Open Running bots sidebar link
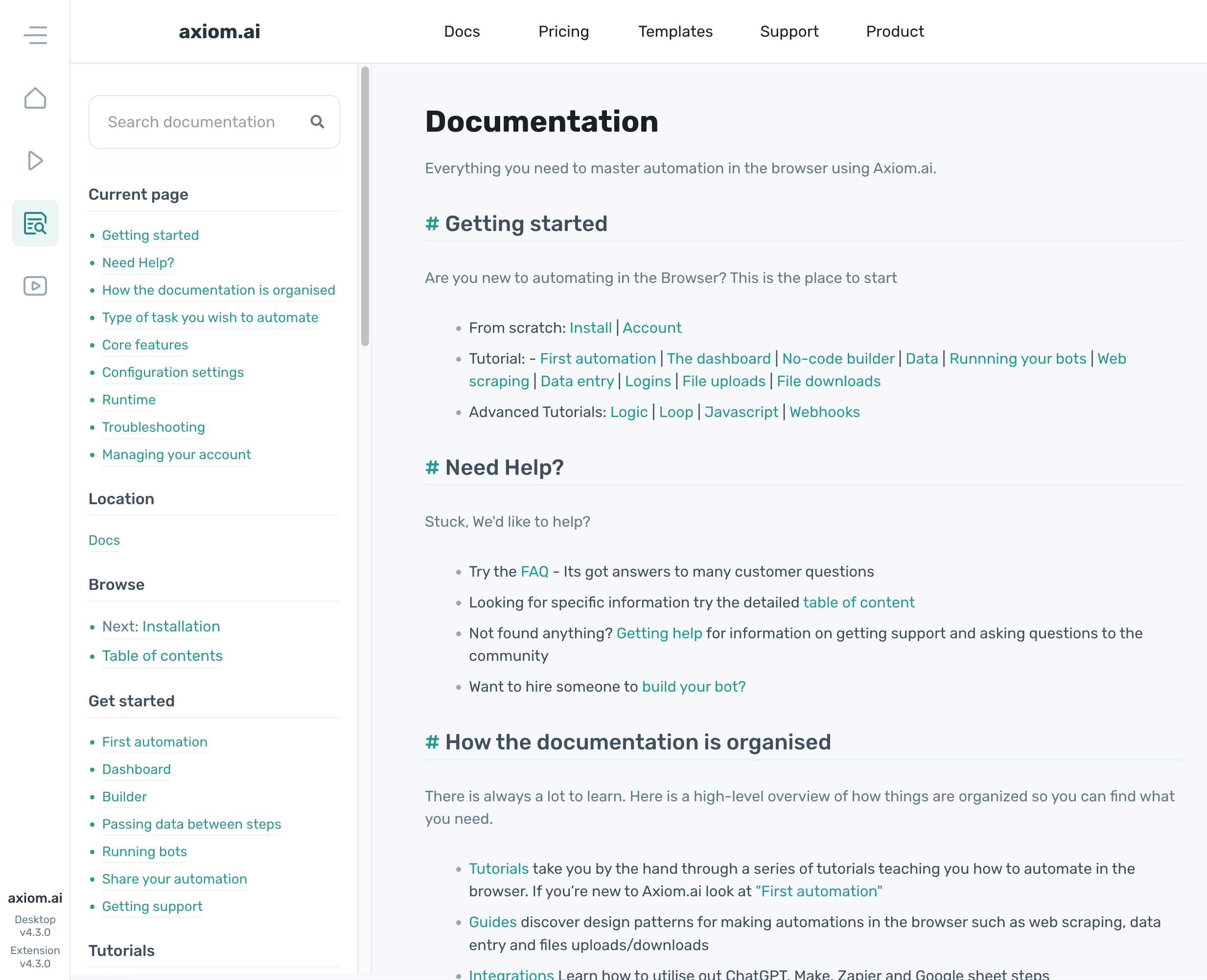The width and height of the screenshot is (1207, 980). pyautogui.click(x=144, y=851)
